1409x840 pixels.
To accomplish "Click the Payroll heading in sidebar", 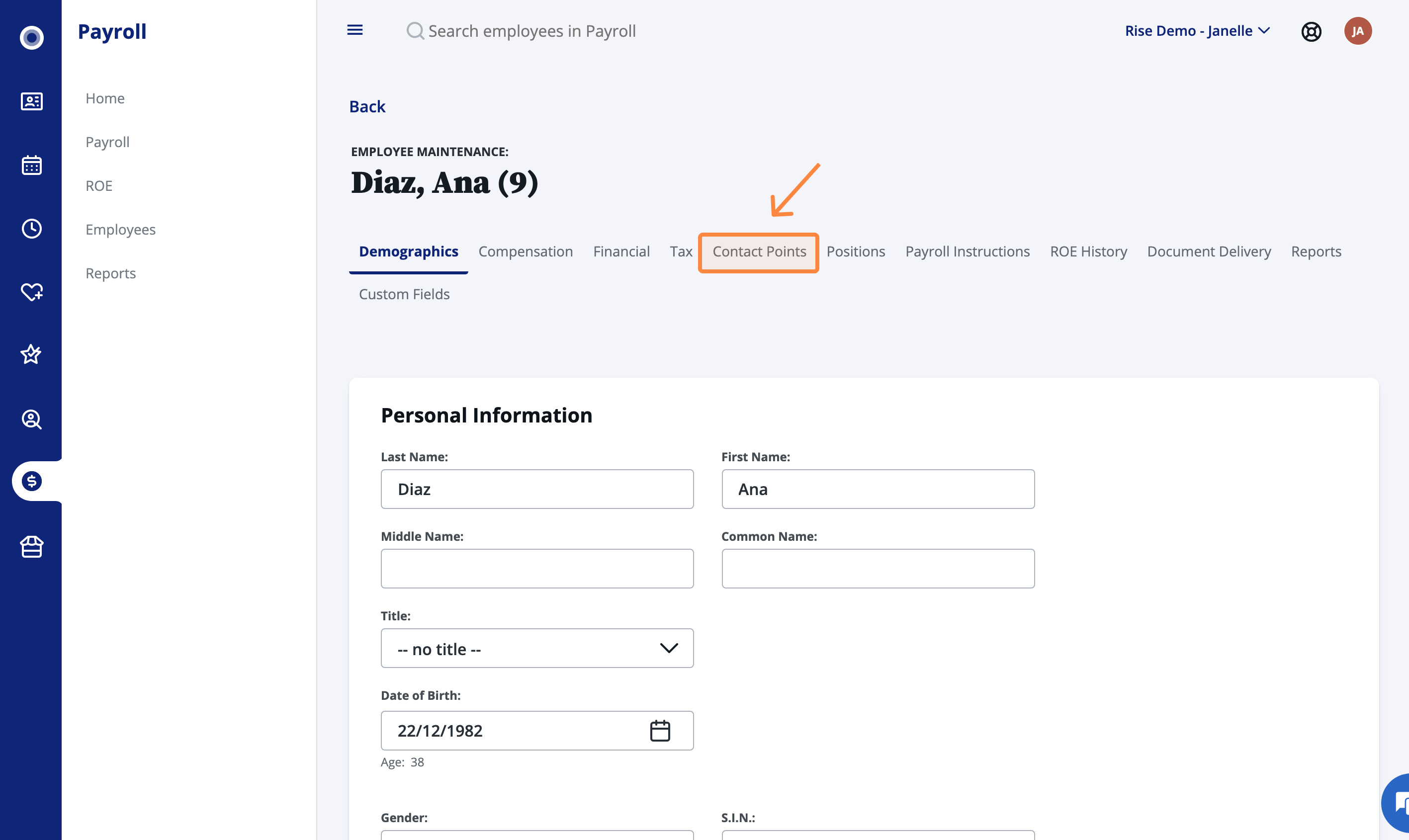I will 112,31.
